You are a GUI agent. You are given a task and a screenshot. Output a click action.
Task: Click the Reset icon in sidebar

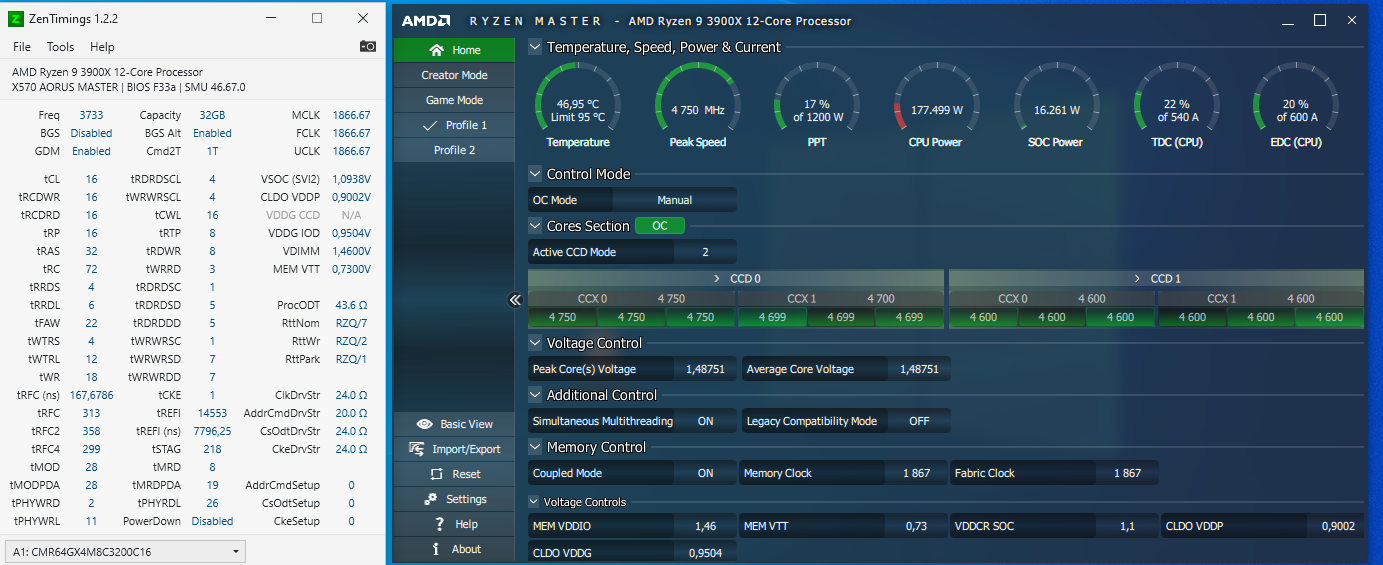coord(436,474)
